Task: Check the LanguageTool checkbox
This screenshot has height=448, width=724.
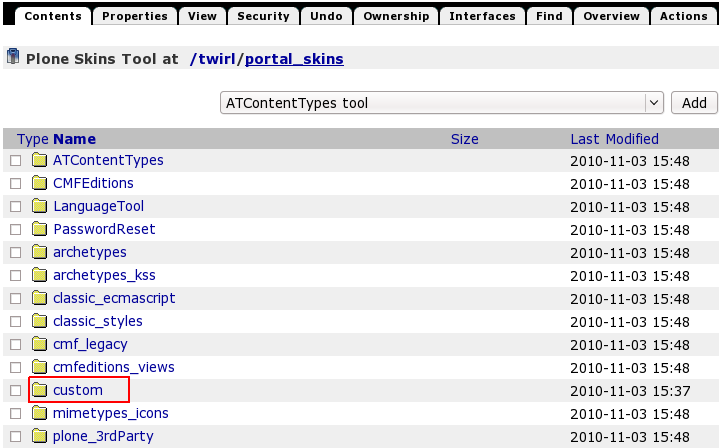Action: click(16, 206)
